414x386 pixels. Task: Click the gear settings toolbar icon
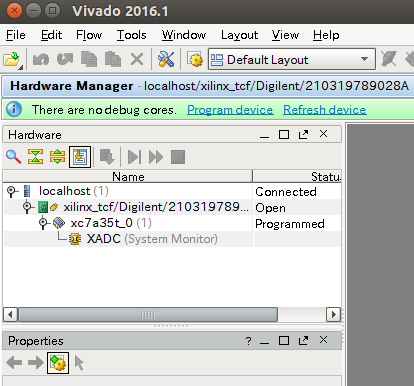[195, 60]
